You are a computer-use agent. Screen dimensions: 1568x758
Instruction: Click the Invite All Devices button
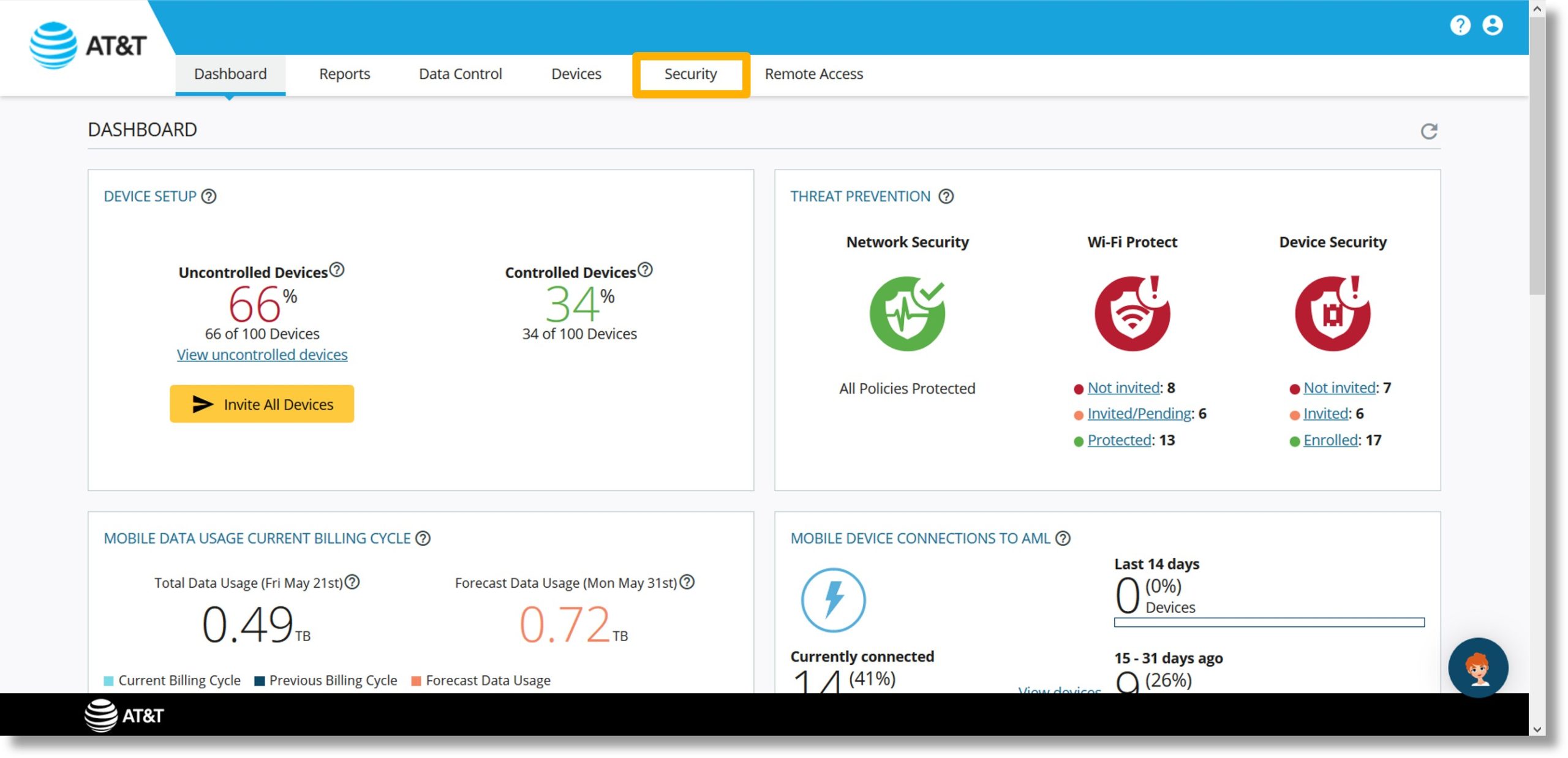click(262, 404)
